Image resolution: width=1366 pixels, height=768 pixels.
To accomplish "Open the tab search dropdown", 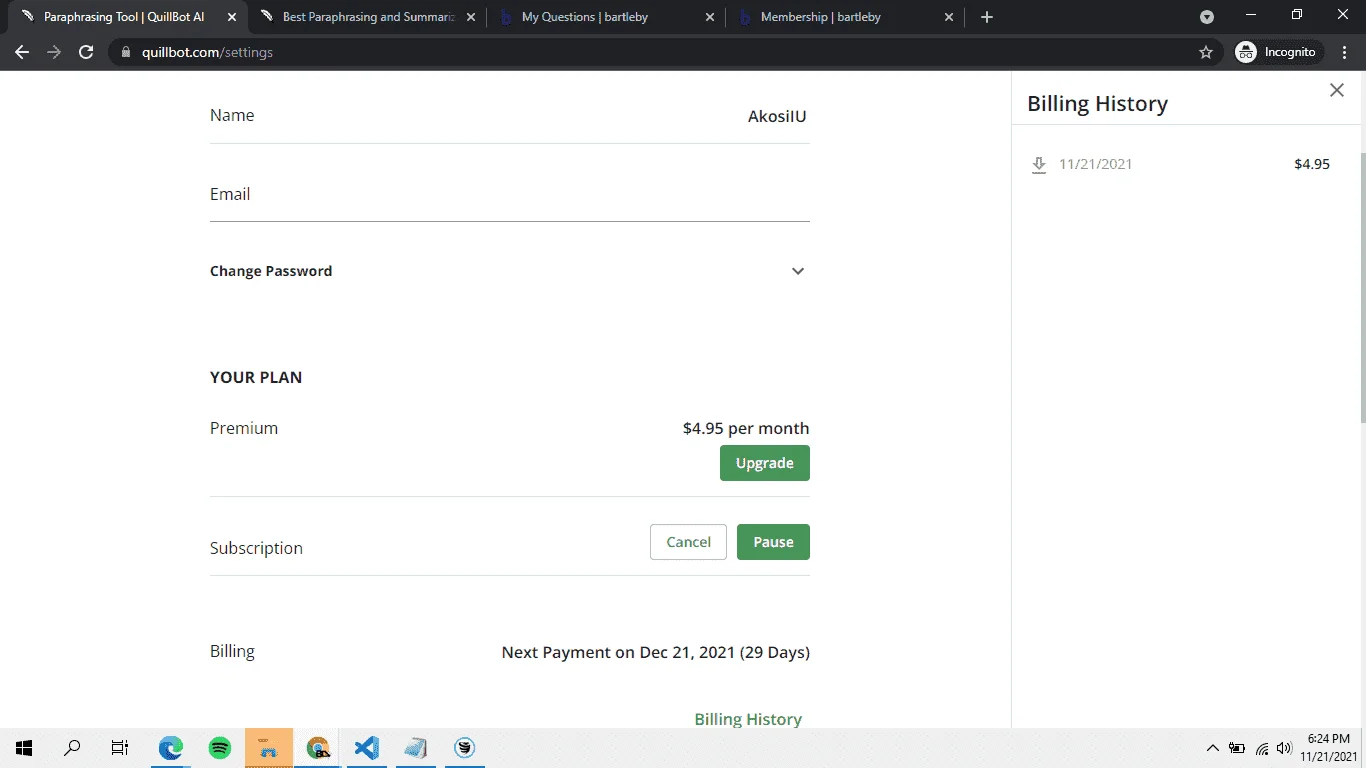I will pyautogui.click(x=1207, y=17).
